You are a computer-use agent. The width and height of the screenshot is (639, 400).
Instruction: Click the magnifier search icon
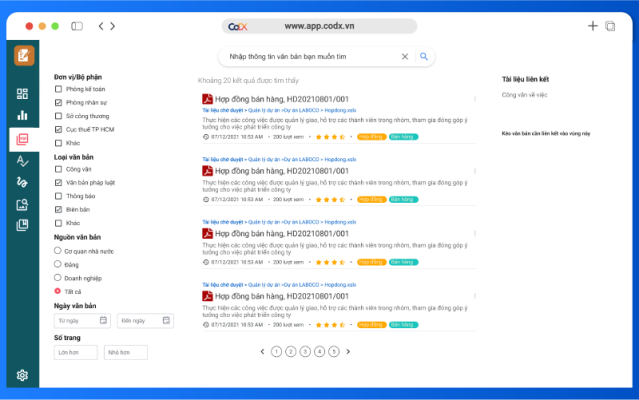point(424,57)
